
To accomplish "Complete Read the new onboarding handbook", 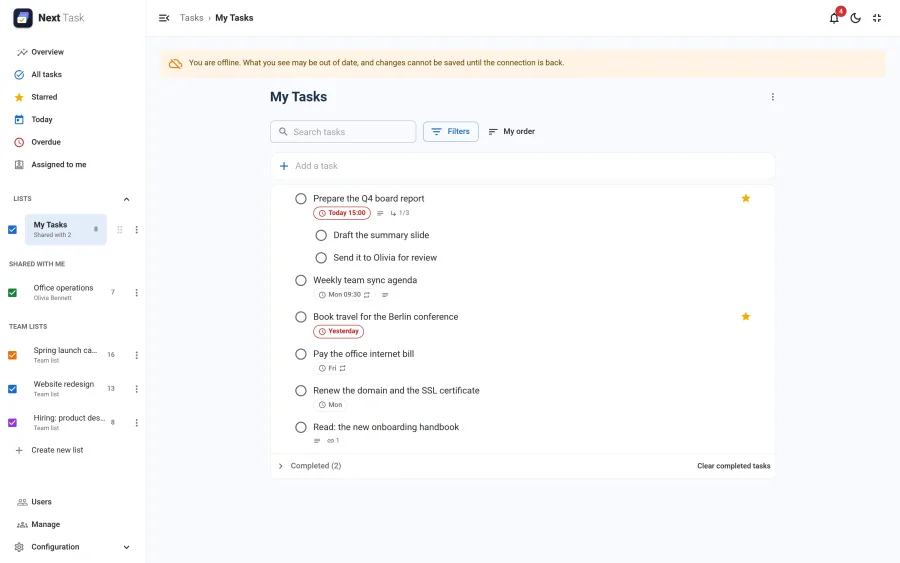I will click(x=301, y=427).
